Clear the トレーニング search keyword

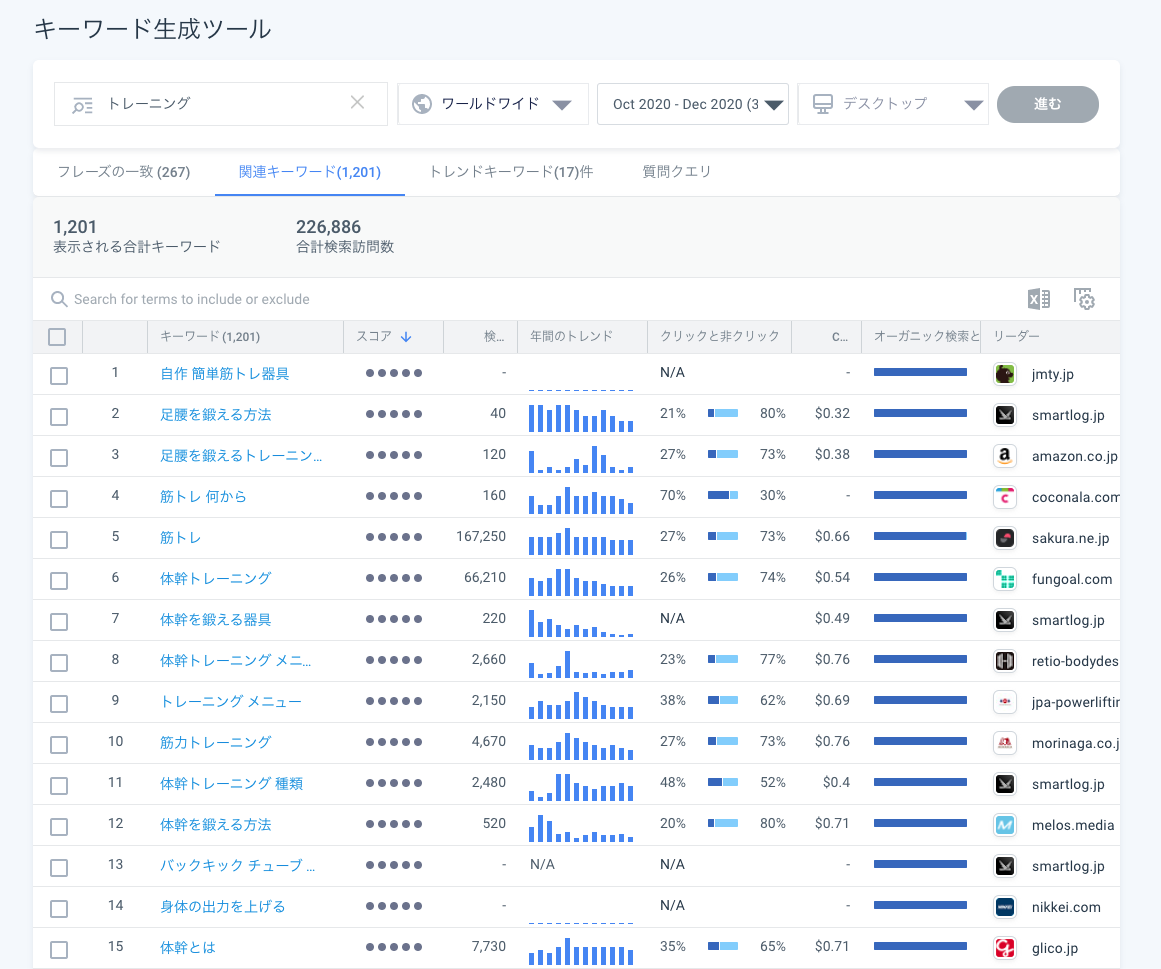[357, 103]
